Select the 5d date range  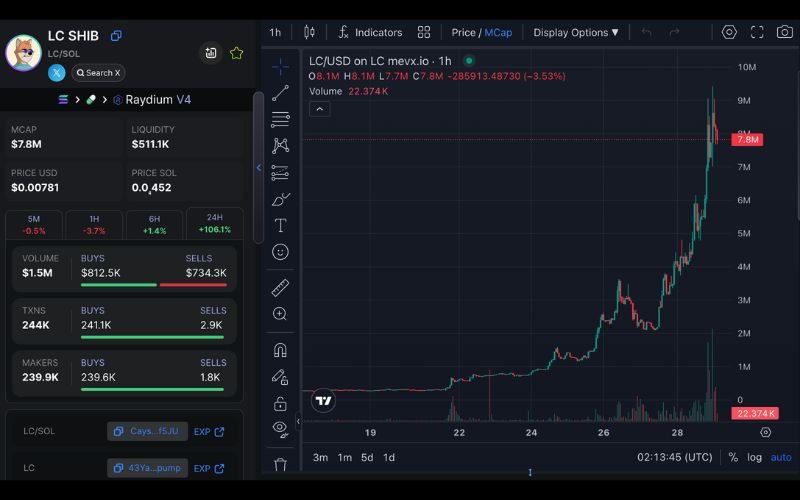click(x=367, y=458)
